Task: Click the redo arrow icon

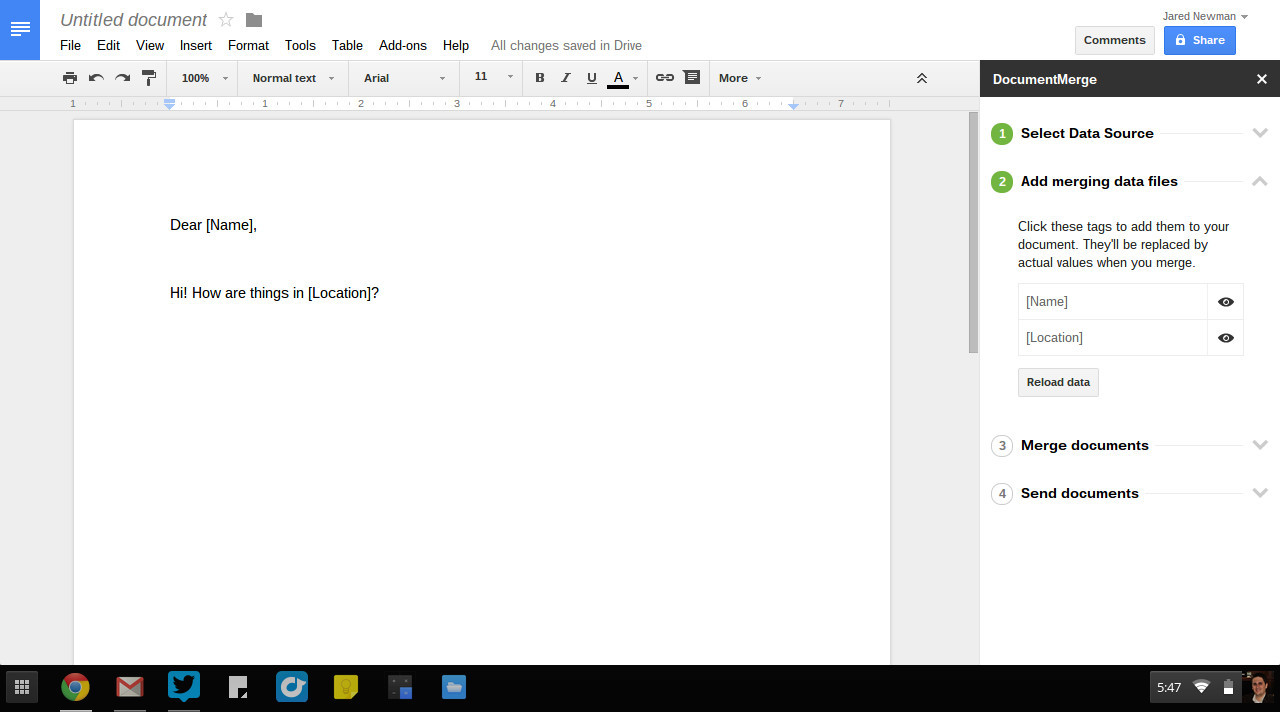Action: (122, 78)
